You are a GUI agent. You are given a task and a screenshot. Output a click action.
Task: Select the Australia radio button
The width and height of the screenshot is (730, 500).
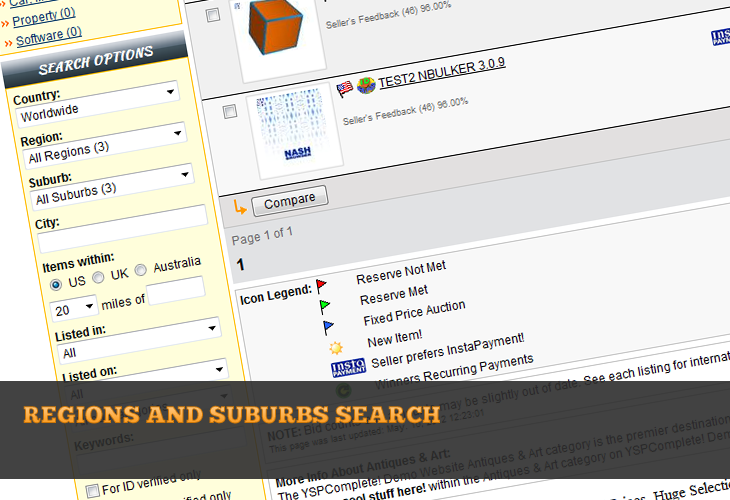[140, 270]
